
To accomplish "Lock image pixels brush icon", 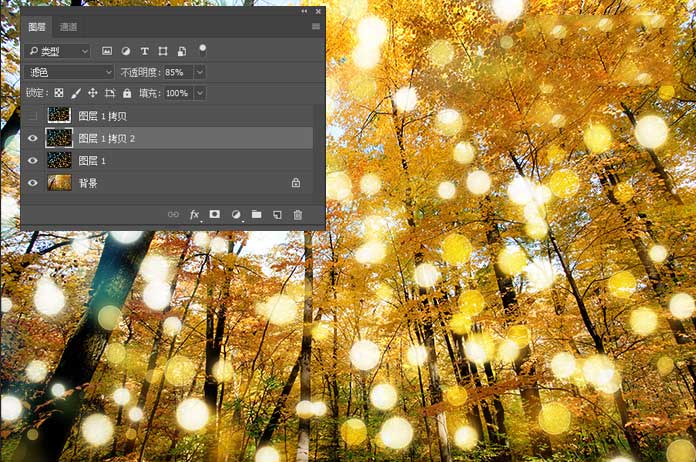I will point(76,93).
